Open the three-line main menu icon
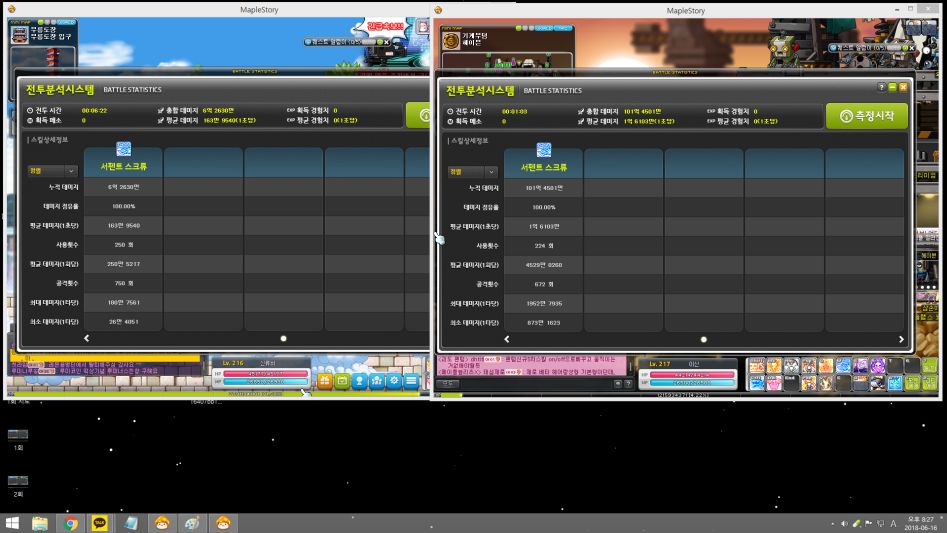 coord(411,381)
